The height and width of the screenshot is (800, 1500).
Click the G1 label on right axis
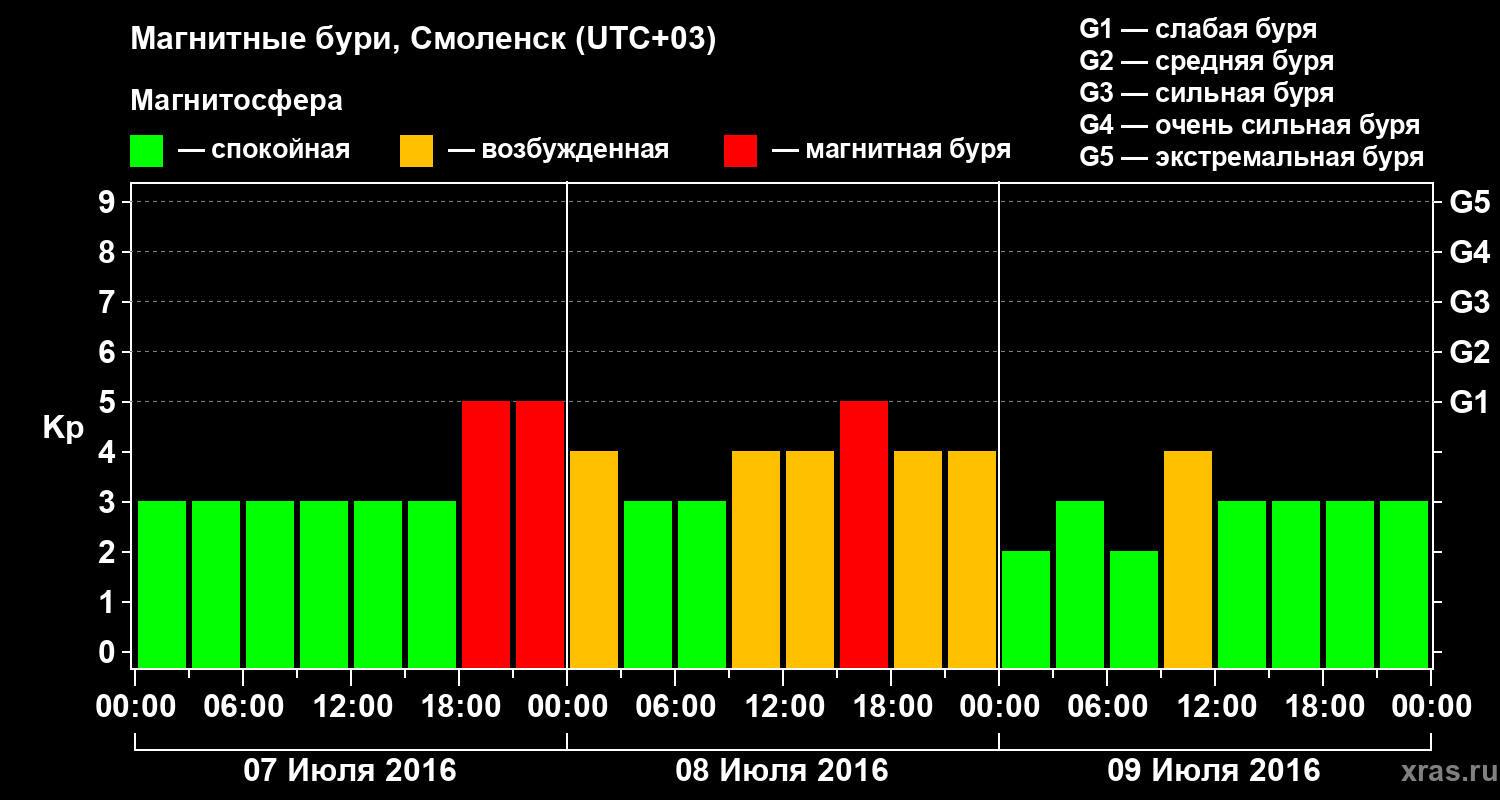(1469, 402)
